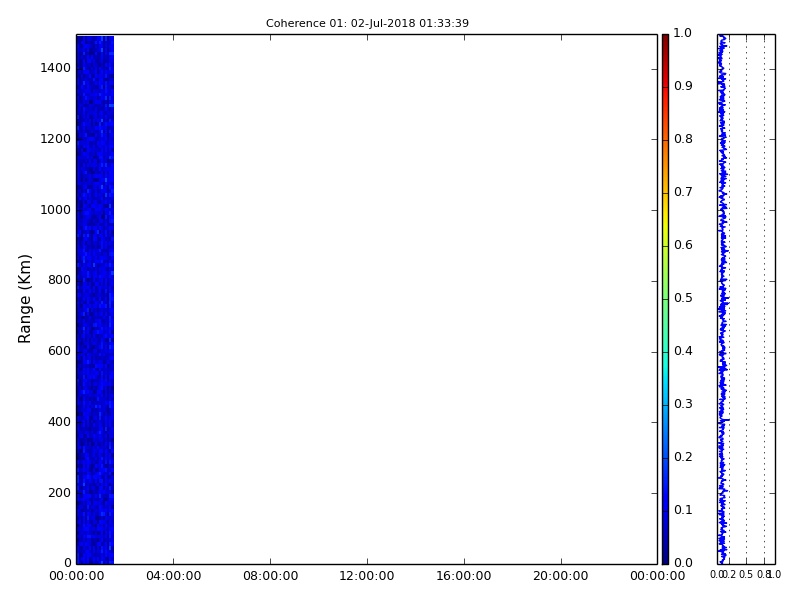Click the 20:00:00 time axis label

tap(561, 576)
